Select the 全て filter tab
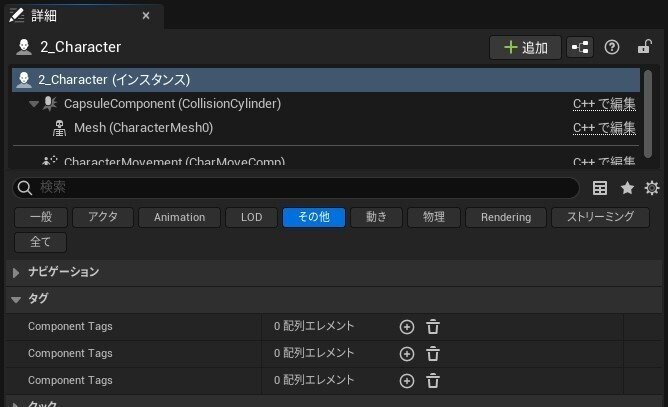668x407 pixels. (x=41, y=242)
